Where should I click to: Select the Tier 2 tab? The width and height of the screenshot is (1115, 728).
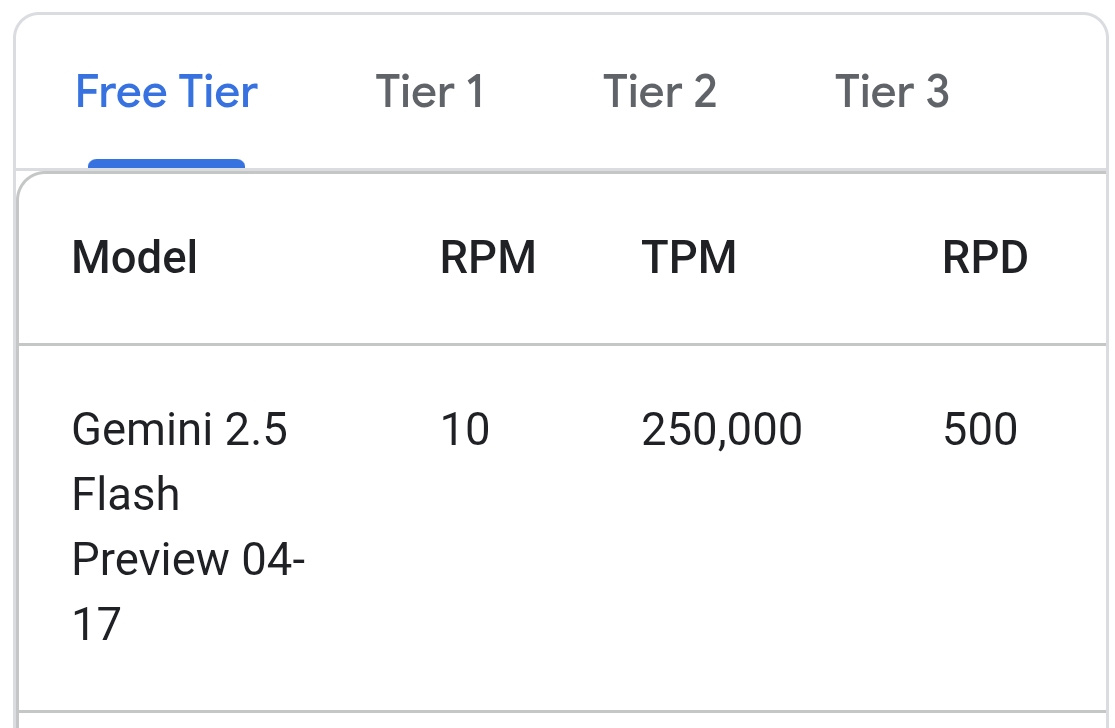[660, 92]
